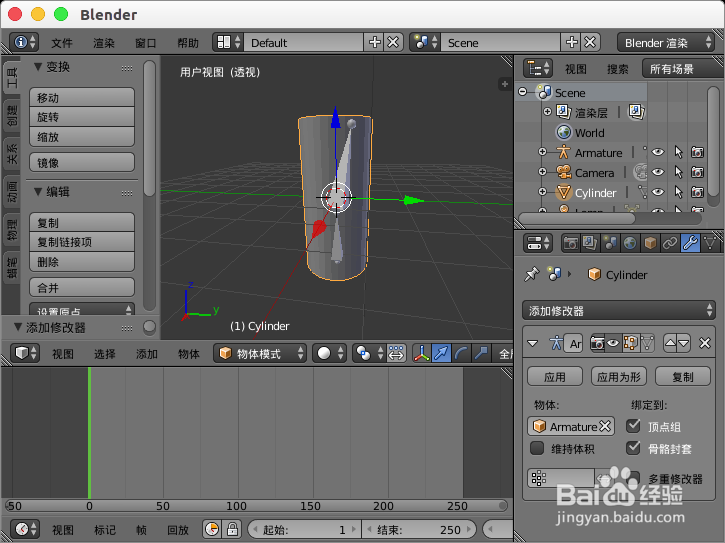Move Armature modifier up in stack
This screenshot has width=725, height=543.
tap(670, 343)
